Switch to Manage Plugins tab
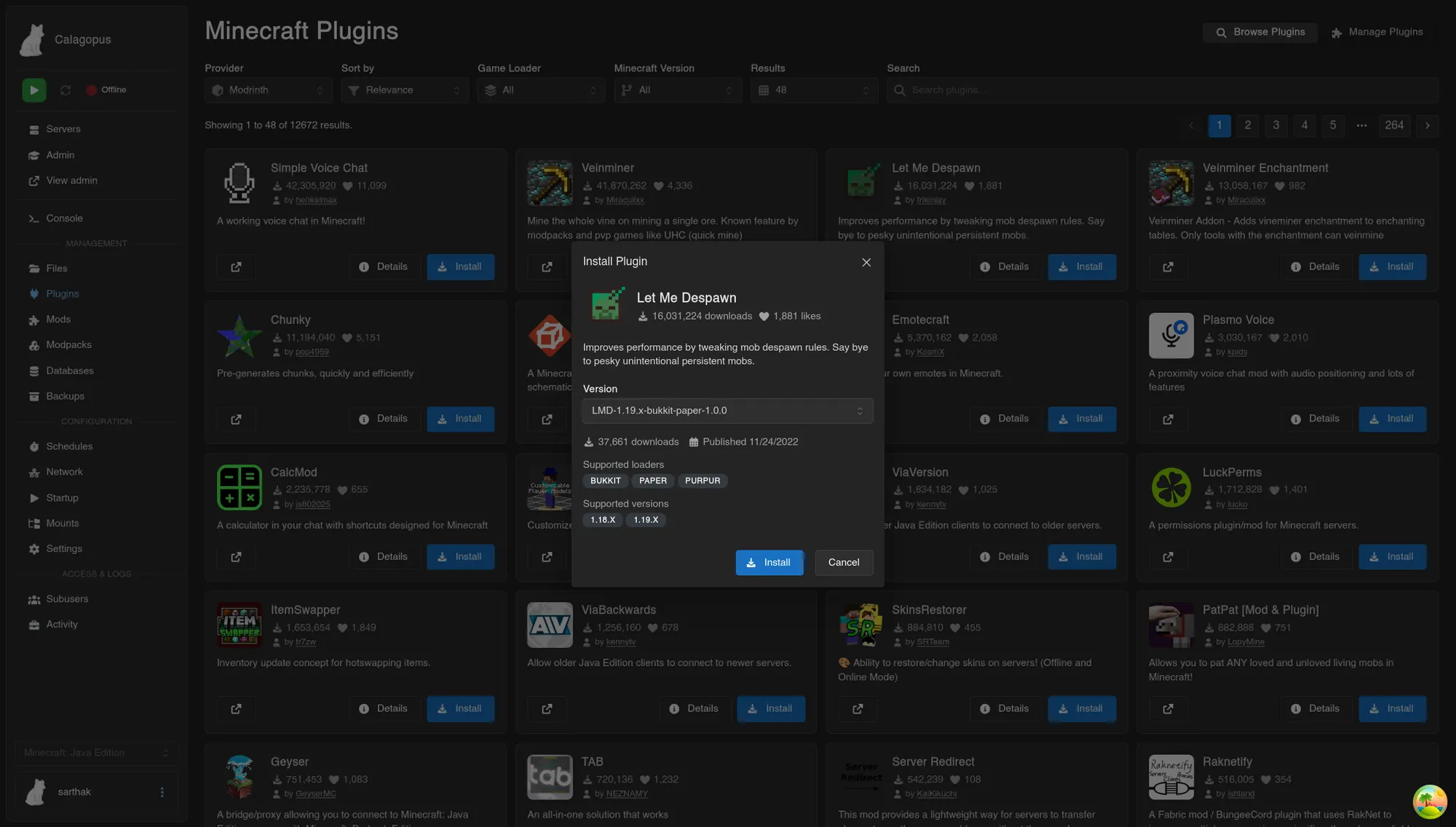 tap(1377, 32)
